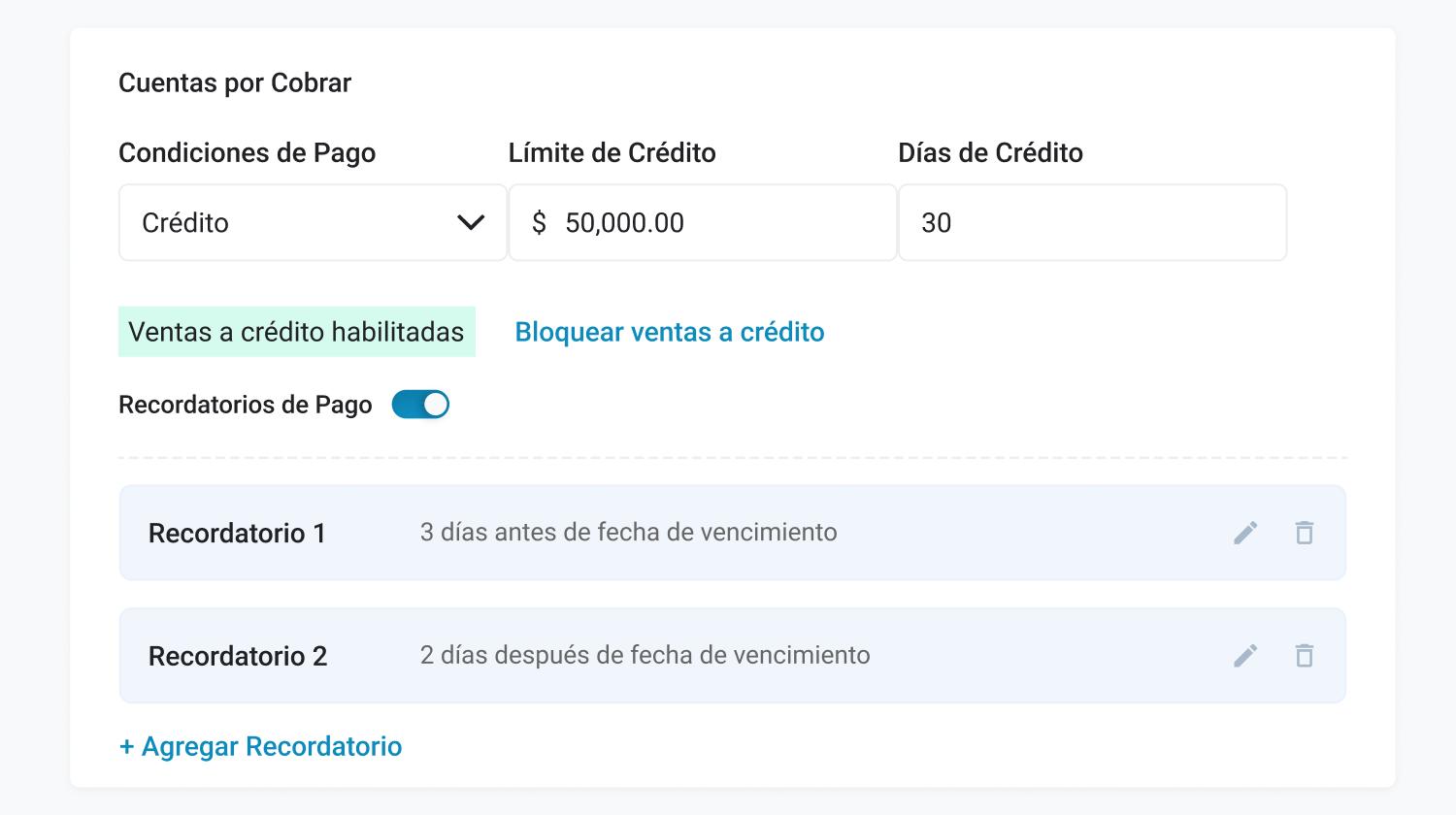Focus the 50,000.00 credit limit amount
Screen dimensions: 1456x815
point(624,223)
